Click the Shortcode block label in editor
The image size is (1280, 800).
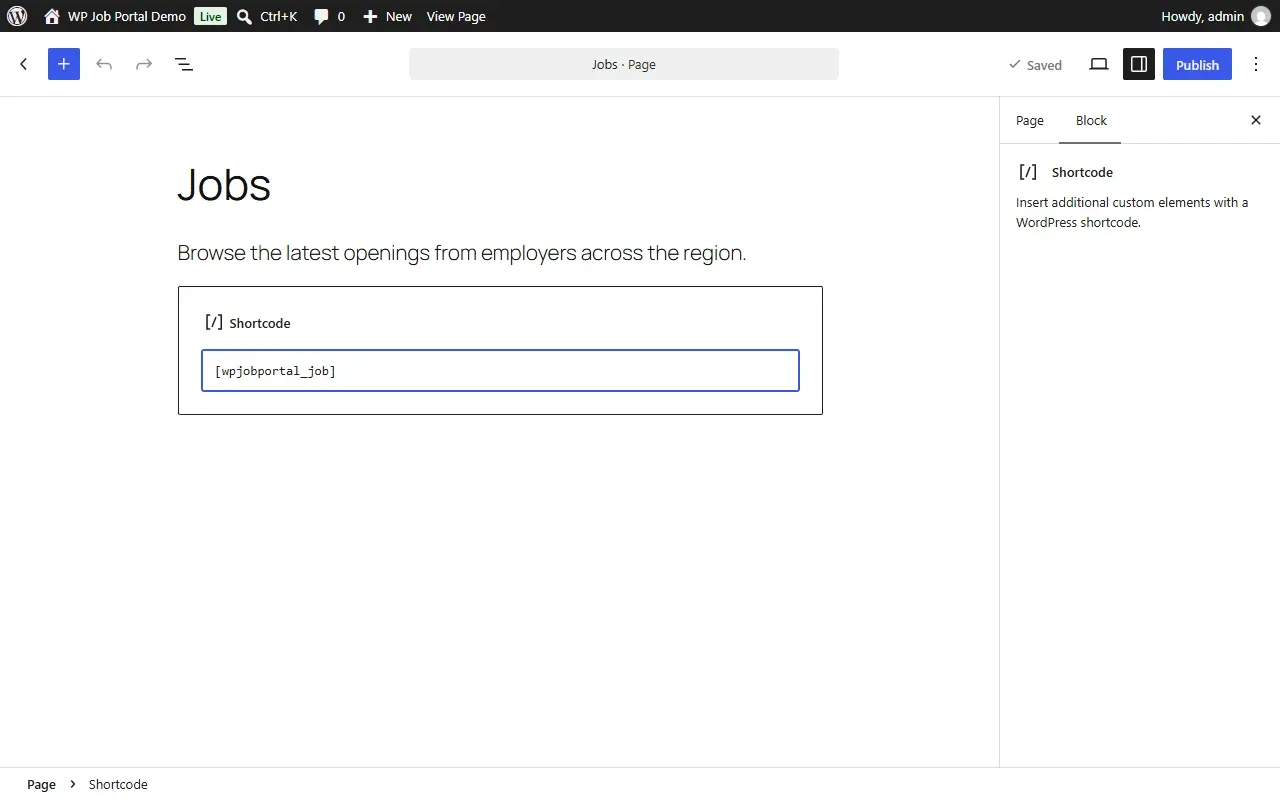260,323
